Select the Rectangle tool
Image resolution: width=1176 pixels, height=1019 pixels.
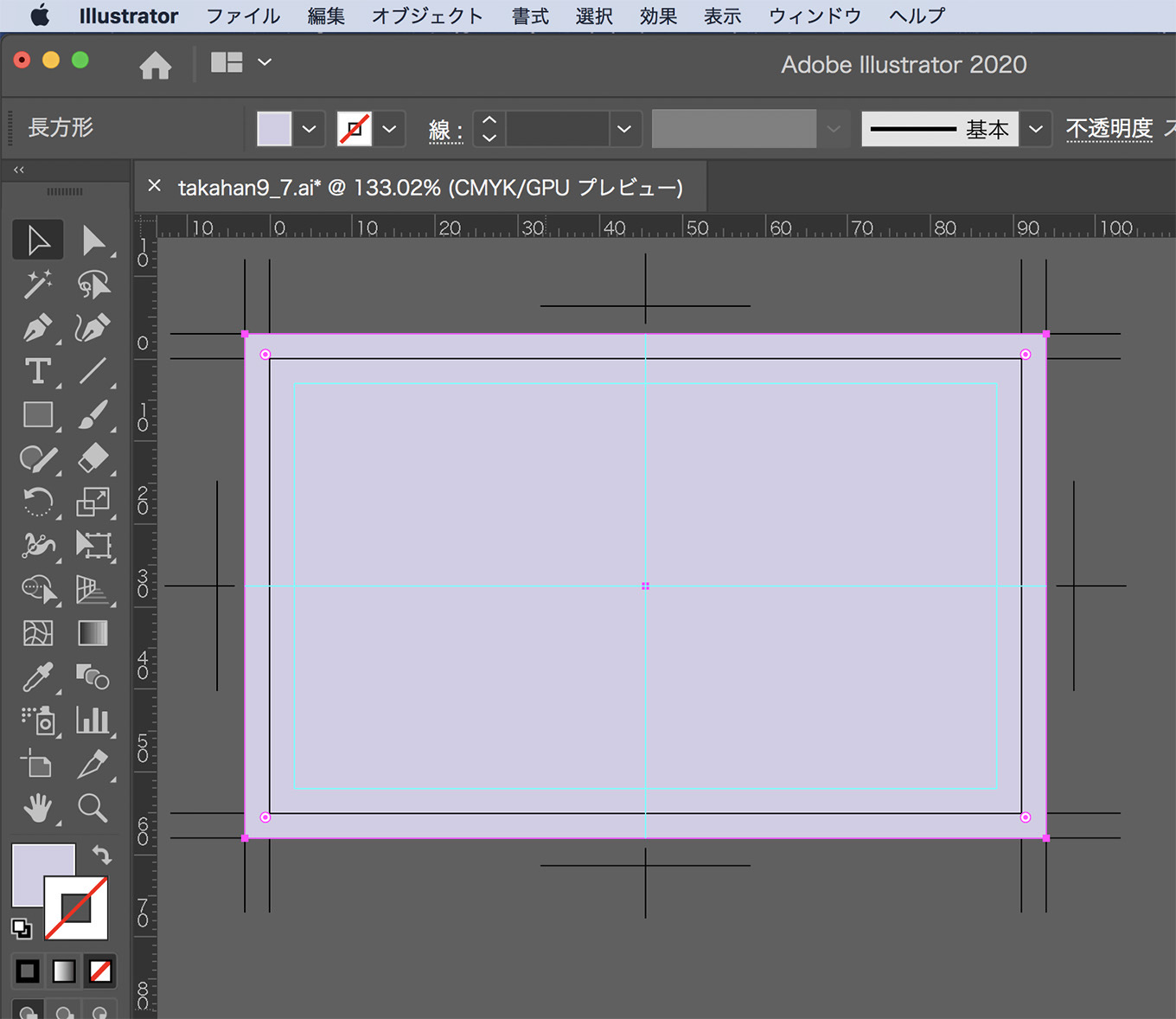pyautogui.click(x=38, y=415)
